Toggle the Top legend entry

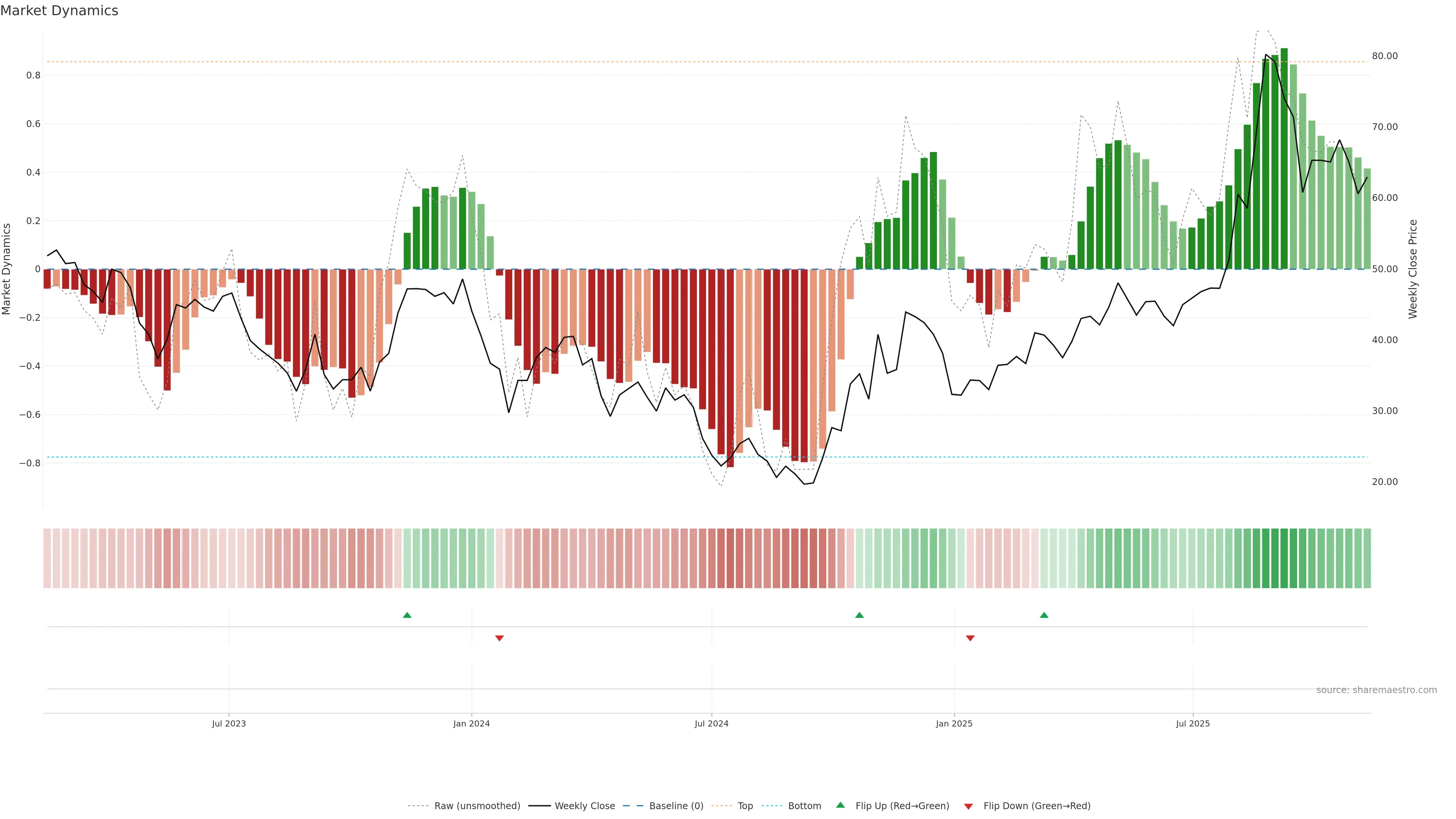pyautogui.click(x=745, y=806)
